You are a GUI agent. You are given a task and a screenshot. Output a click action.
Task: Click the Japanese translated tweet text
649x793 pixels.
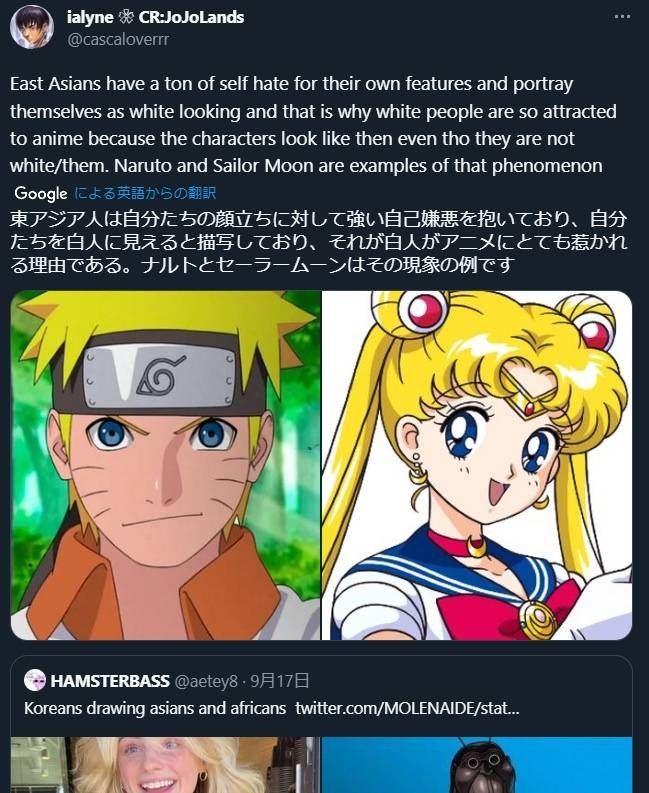pos(318,241)
